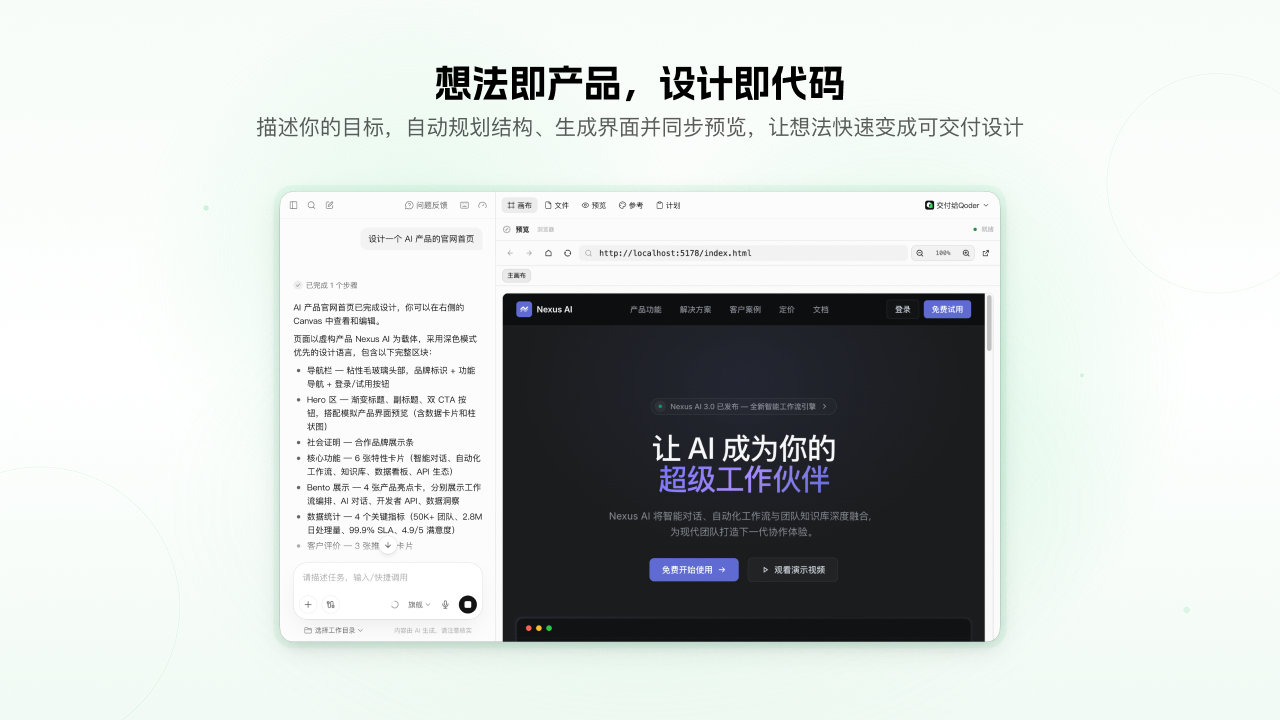Open 定价 in Nexus nav
Screen dimensions: 1280x720
(787, 309)
